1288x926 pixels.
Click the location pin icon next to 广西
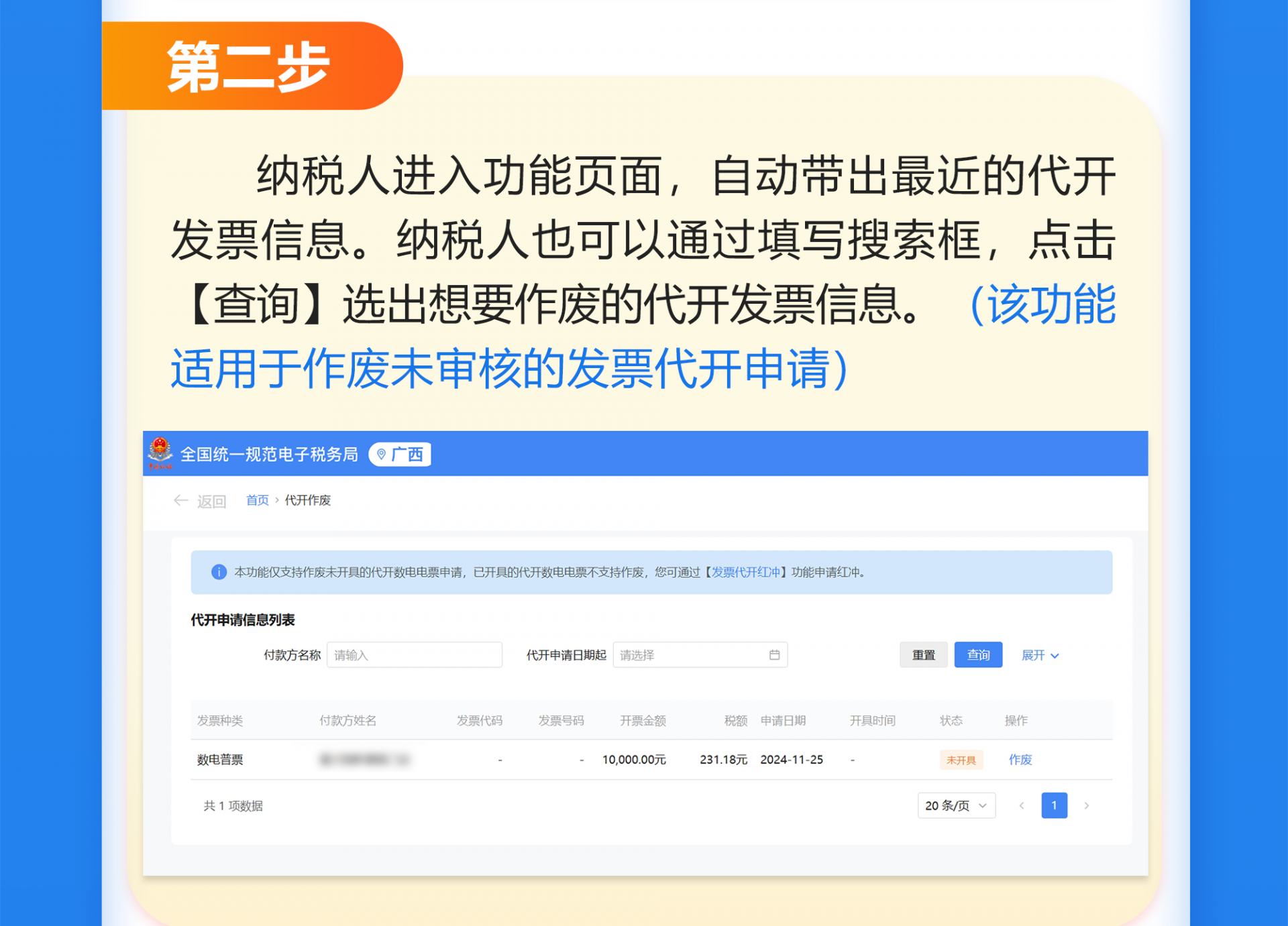coord(380,454)
